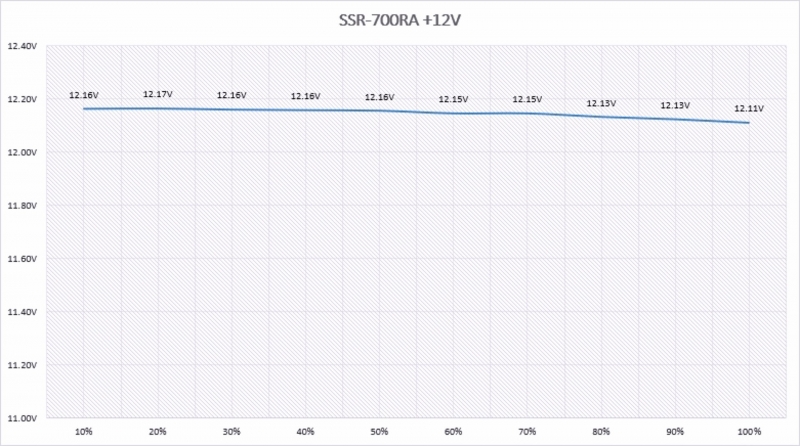800x446 pixels.
Task: Select the 12.16V data label at 30% load
Action: tap(232, 95)
